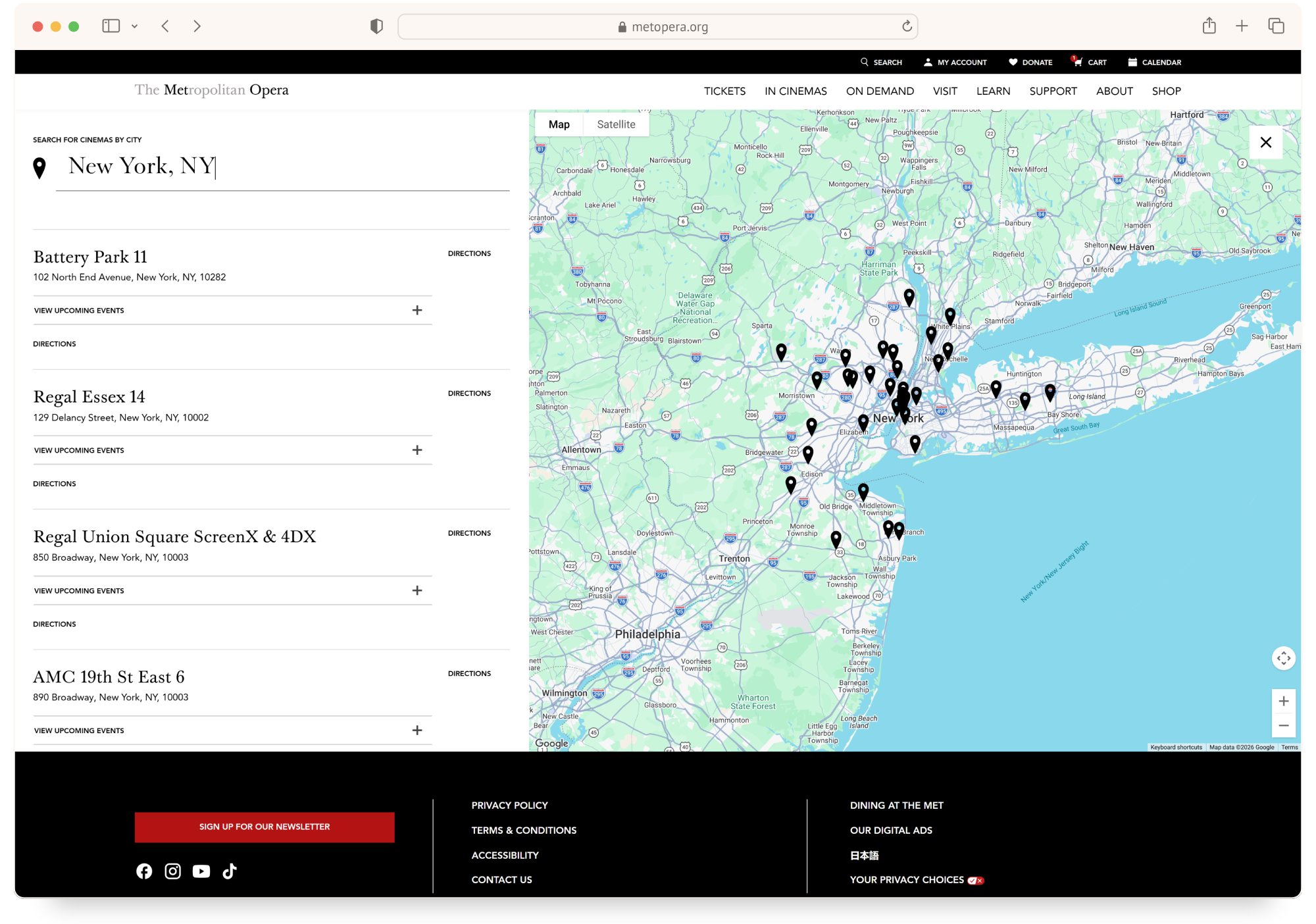This screenshot has width=1316, height=924.
Task: Open the Met Opera TikTok icon
Action: 230,871
